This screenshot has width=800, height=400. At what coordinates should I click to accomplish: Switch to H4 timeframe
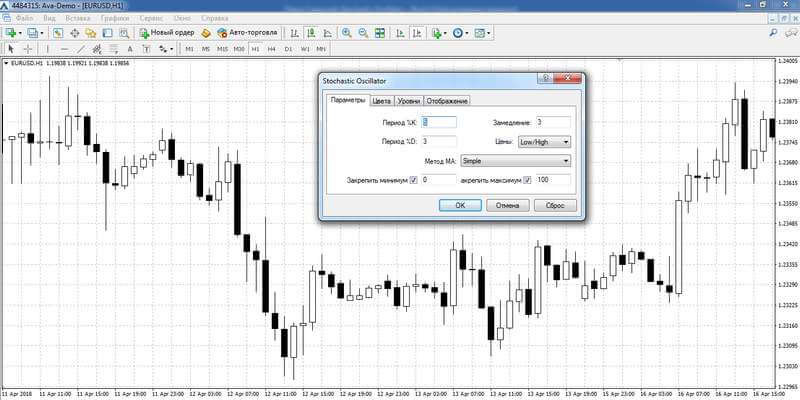tap(271, 49)
